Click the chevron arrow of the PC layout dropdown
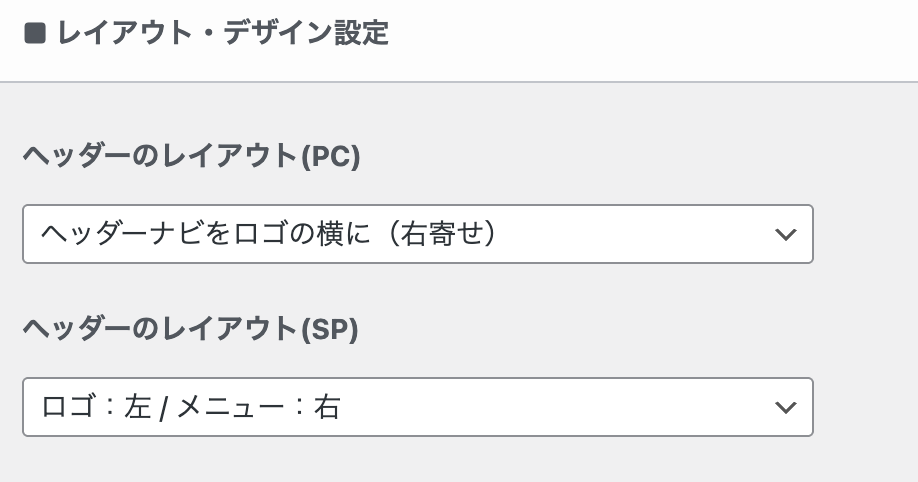The width and height of the screenshot is (918, 482). (786, 234)
